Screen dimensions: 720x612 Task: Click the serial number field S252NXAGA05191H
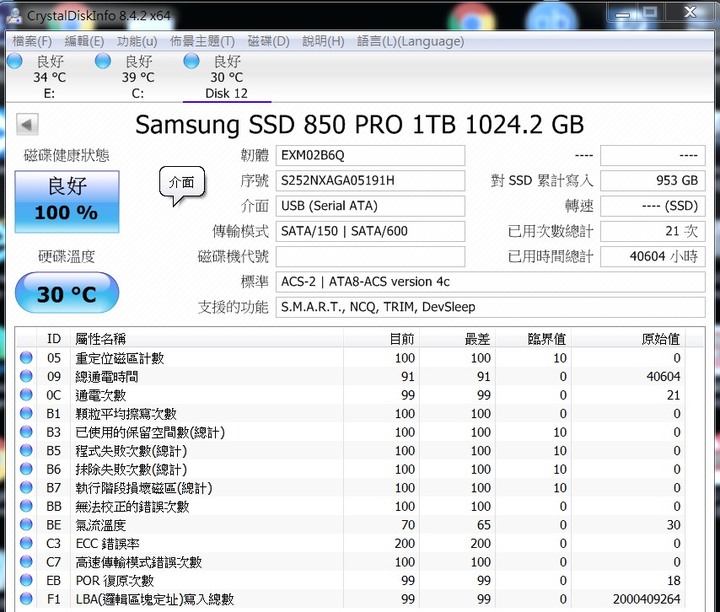[x=370, y=181]
